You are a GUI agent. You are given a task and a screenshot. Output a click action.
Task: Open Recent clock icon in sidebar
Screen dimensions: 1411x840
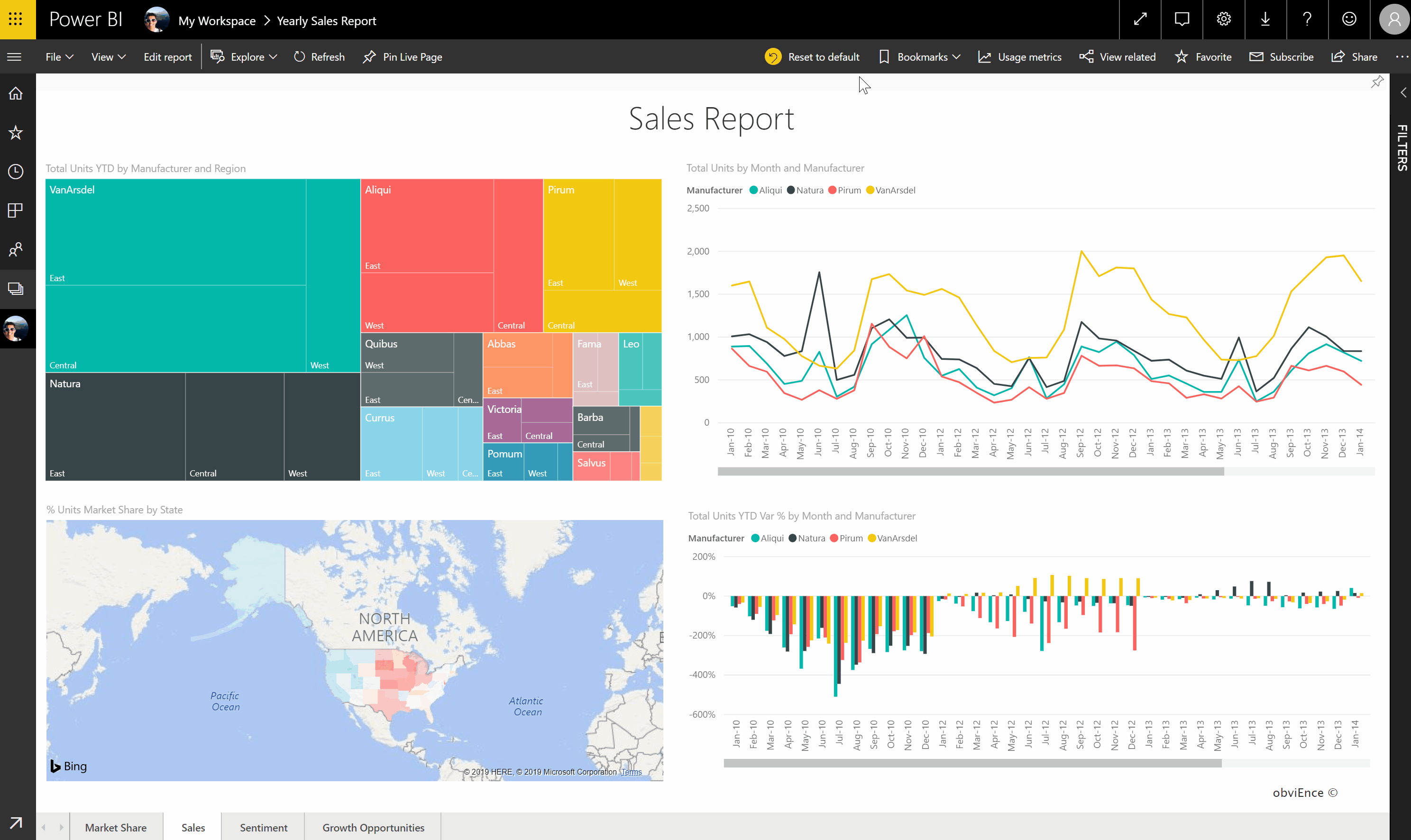[16, 172]
